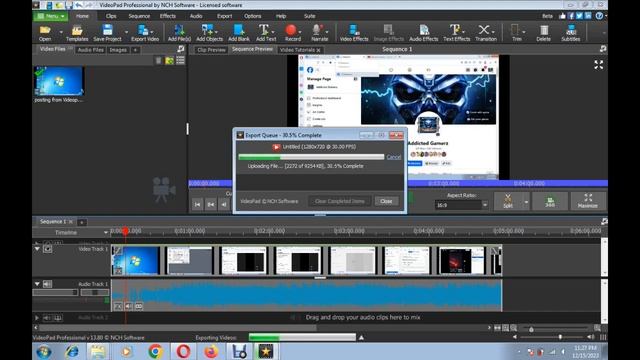Insert objects with Add Objects
This screenshot has height=360, width=640.
[209, 33]
